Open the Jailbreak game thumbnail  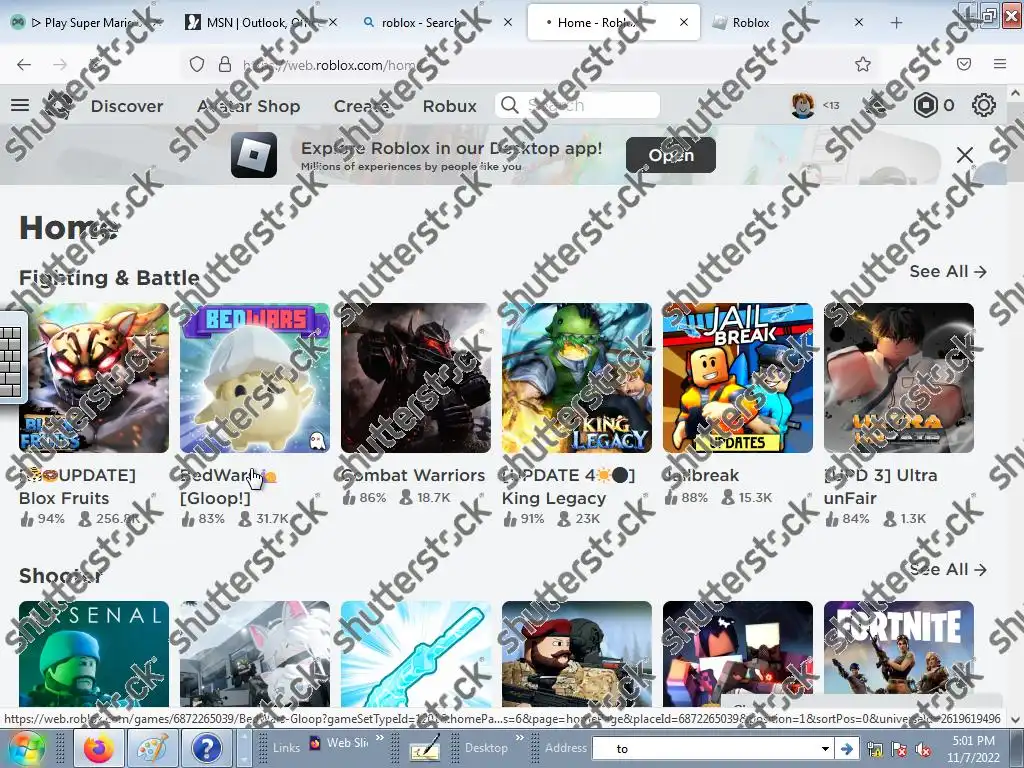tap(738, 377)
